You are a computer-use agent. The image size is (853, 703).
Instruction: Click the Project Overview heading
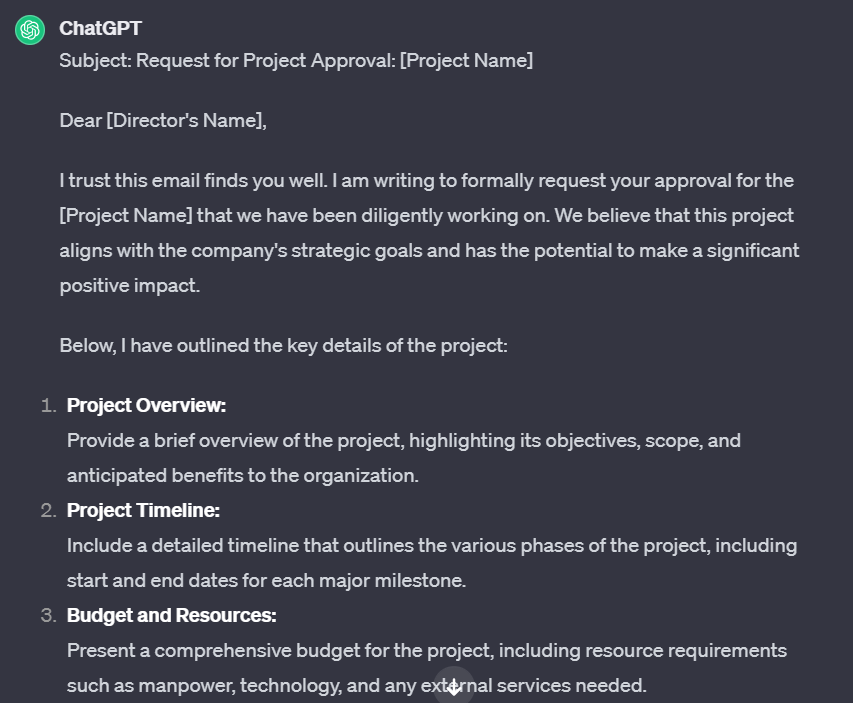(x=146, y=405)
